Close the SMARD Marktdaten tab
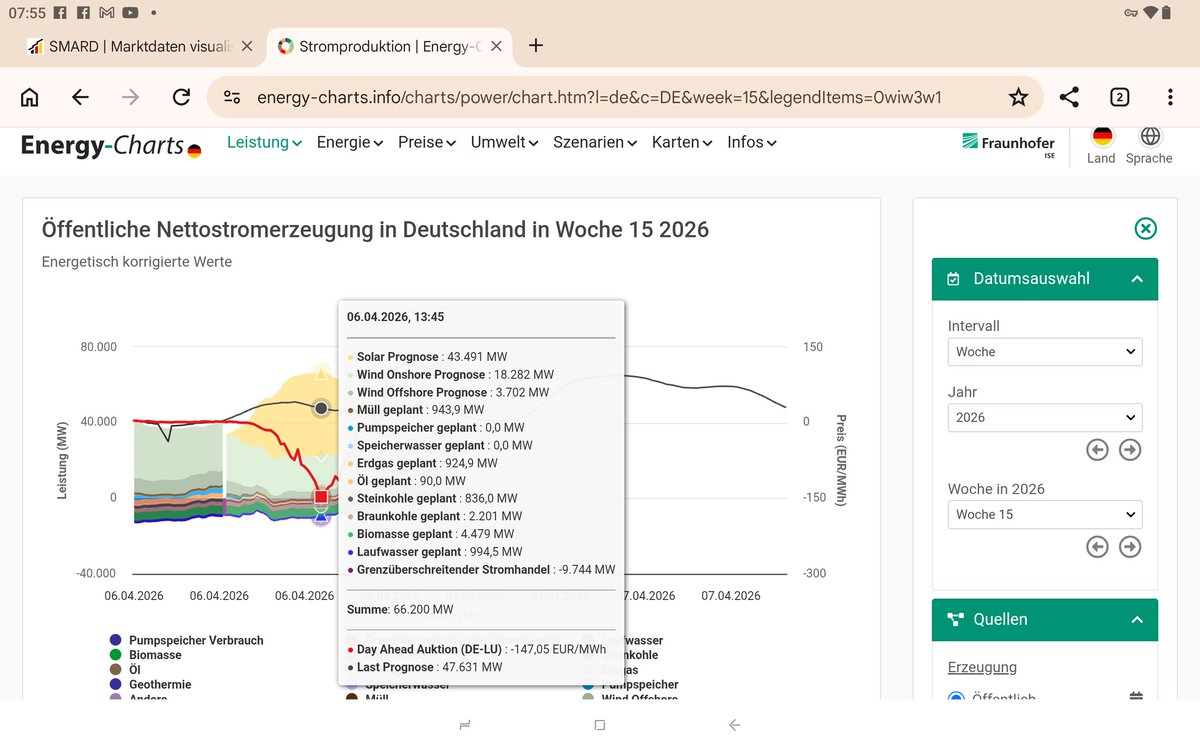 pyautogui.click(x=247, y=46)
